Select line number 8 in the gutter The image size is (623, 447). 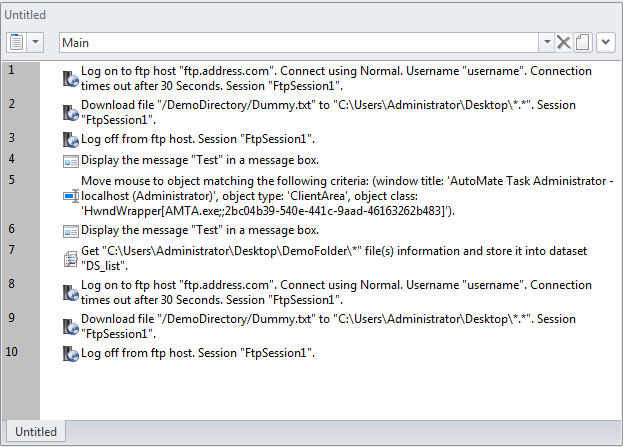[x=11, y=284]
